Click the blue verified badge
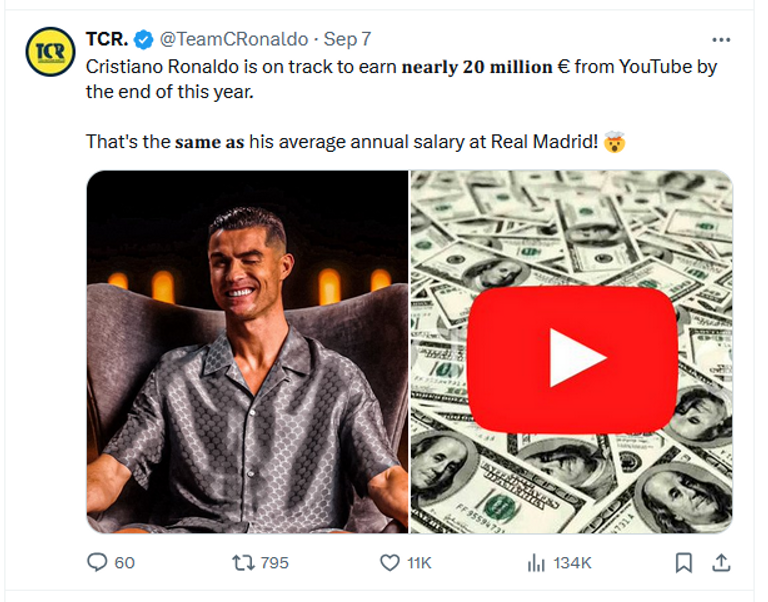The image size is (768, 602). [x=144, y=40]
